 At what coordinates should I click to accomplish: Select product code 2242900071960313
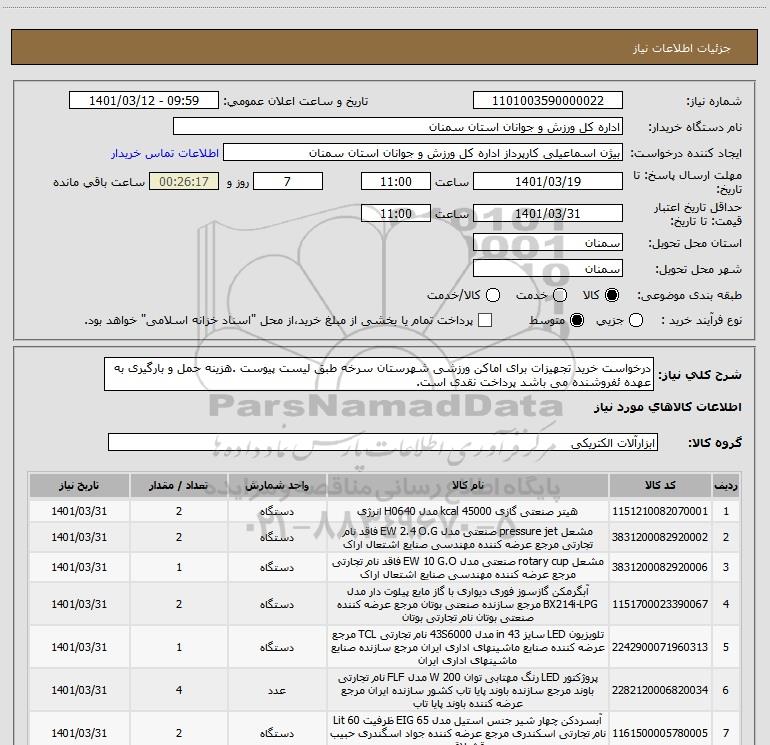coord(660,647)
